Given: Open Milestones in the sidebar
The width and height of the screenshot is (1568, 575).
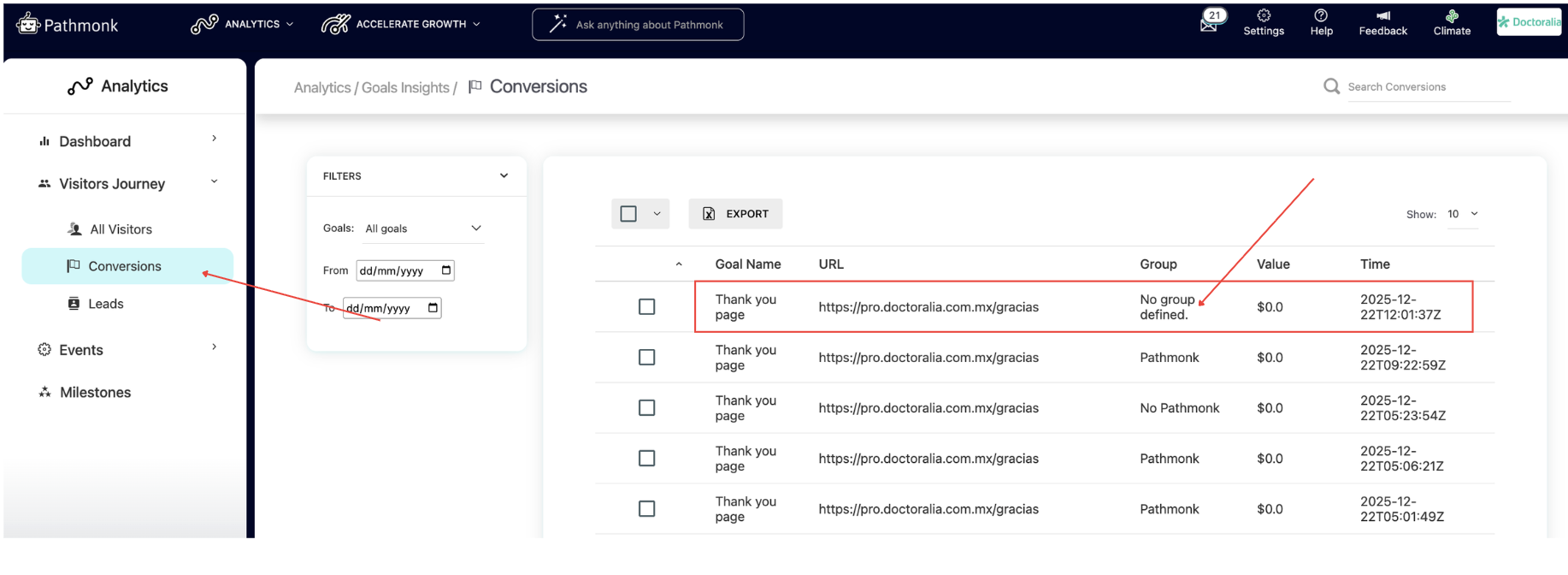Looking at the screenshot, I should click(95, 393).
